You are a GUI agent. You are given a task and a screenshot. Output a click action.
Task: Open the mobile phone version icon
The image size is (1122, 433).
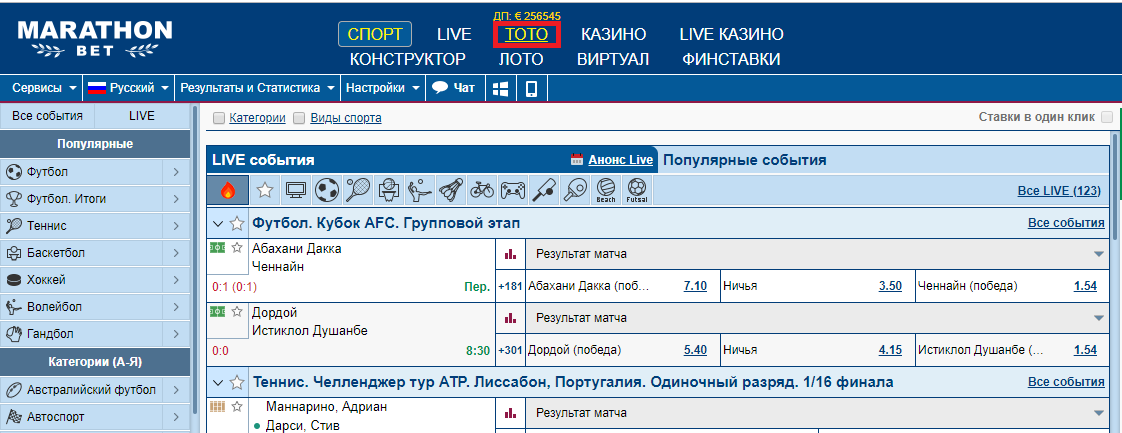[x=532, y=88]
